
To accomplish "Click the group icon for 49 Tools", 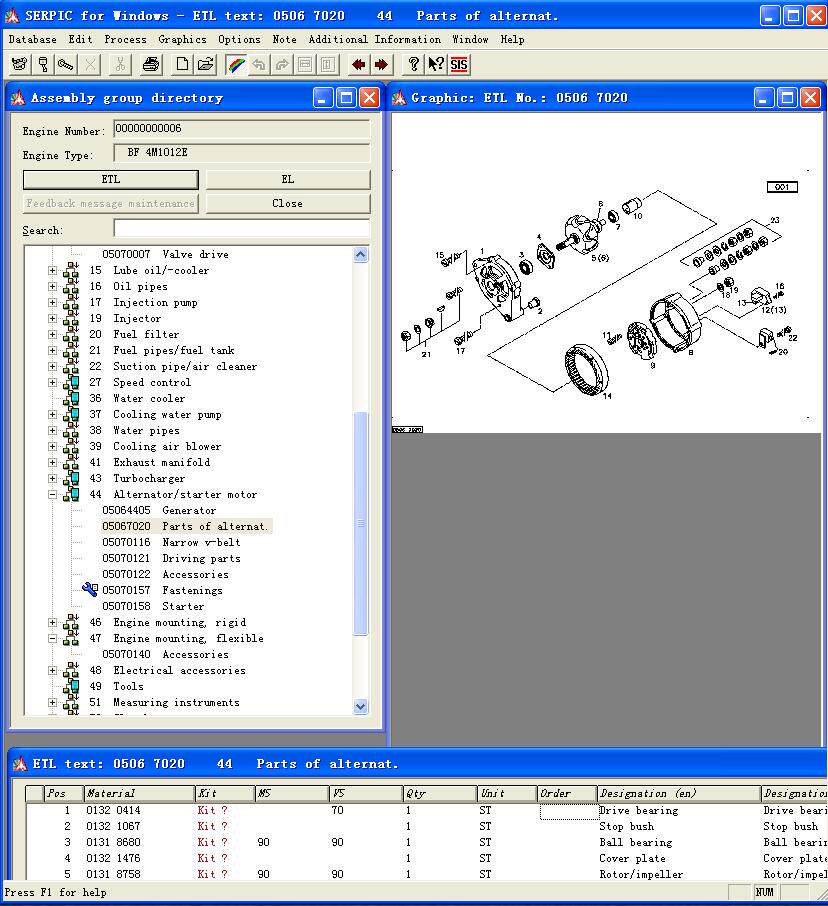I will [72, 686].
